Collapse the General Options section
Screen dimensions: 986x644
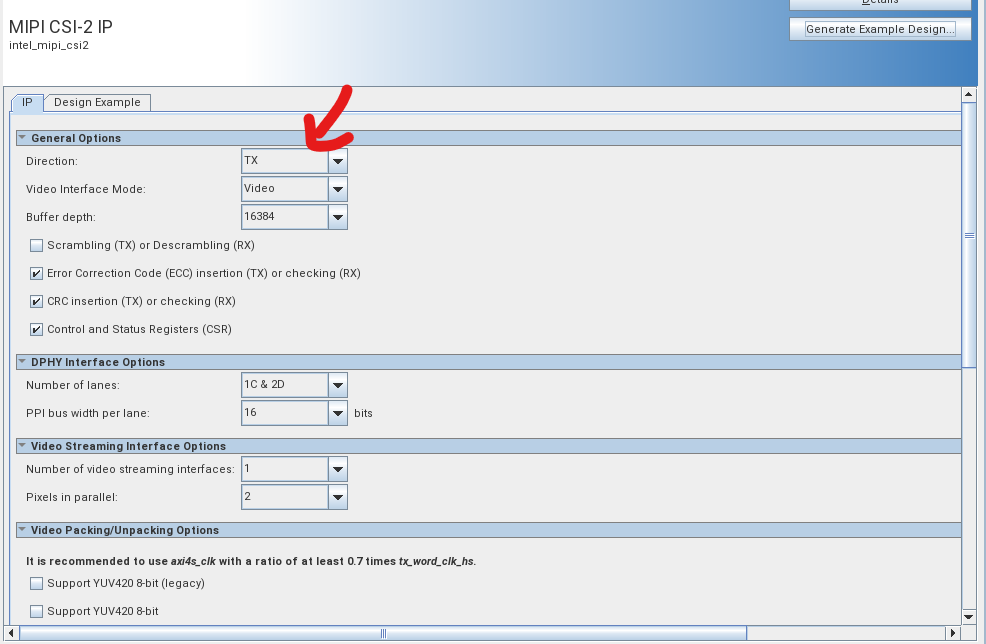[22, 138]
